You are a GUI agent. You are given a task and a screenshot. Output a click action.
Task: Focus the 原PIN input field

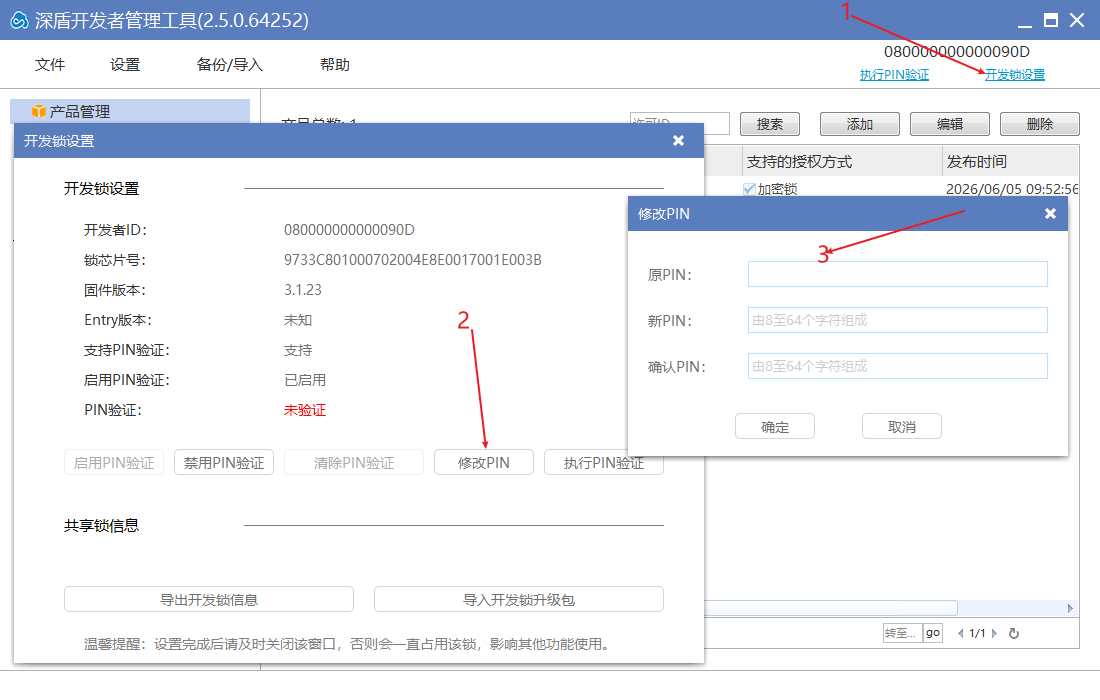(898, 274)
